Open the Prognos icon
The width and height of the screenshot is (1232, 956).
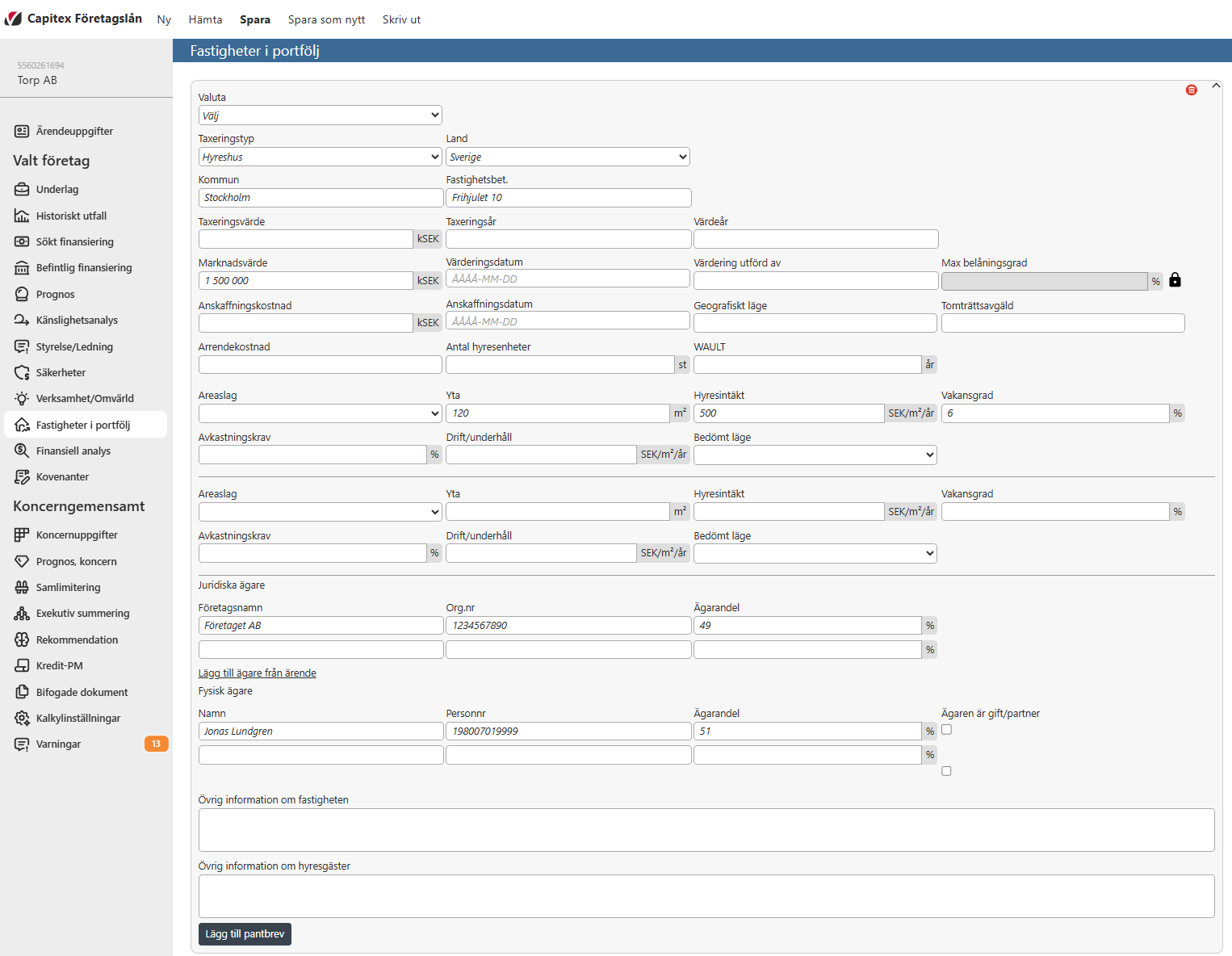click(x=22, y=294)
